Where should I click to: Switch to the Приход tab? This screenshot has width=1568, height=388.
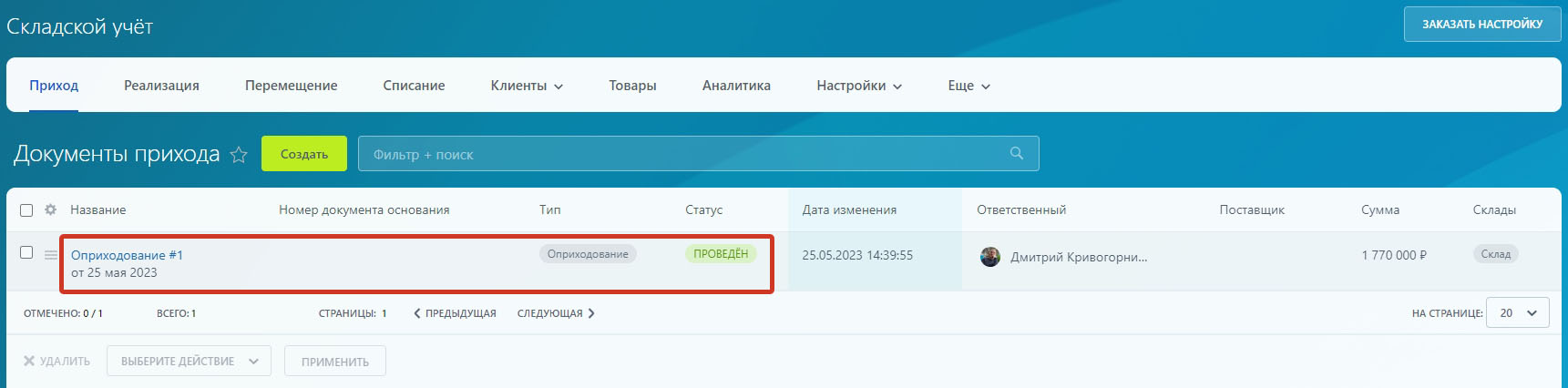54,86
